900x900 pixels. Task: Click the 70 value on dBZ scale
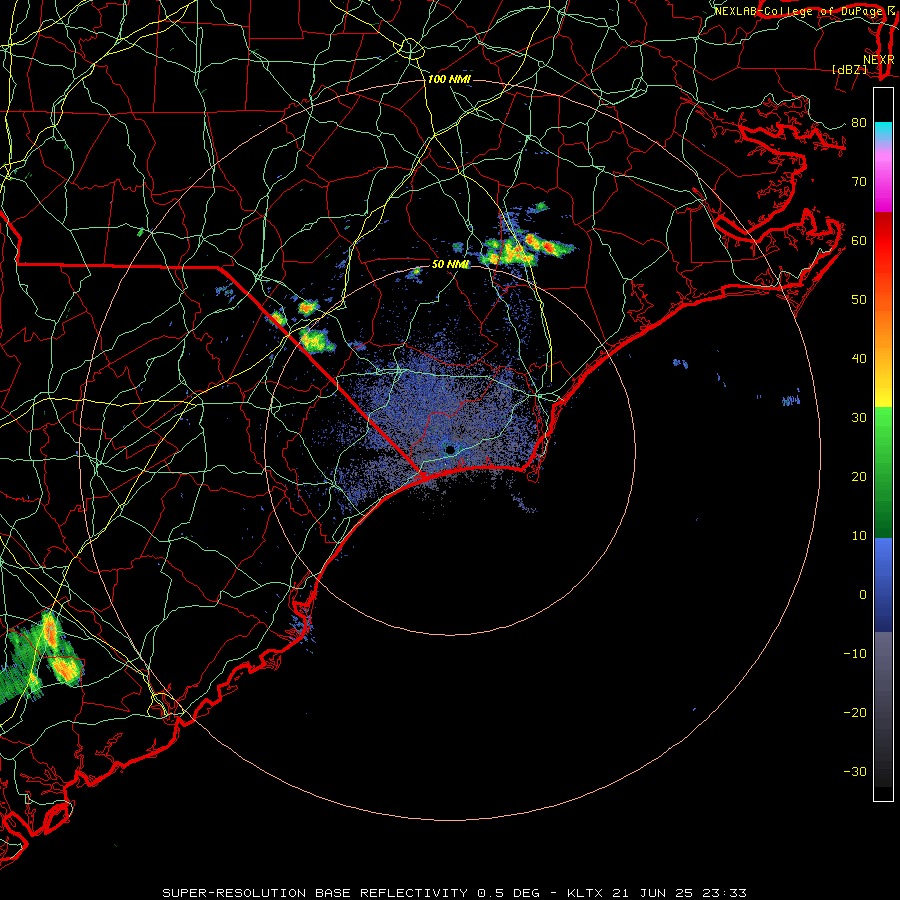tap(859, 181)
